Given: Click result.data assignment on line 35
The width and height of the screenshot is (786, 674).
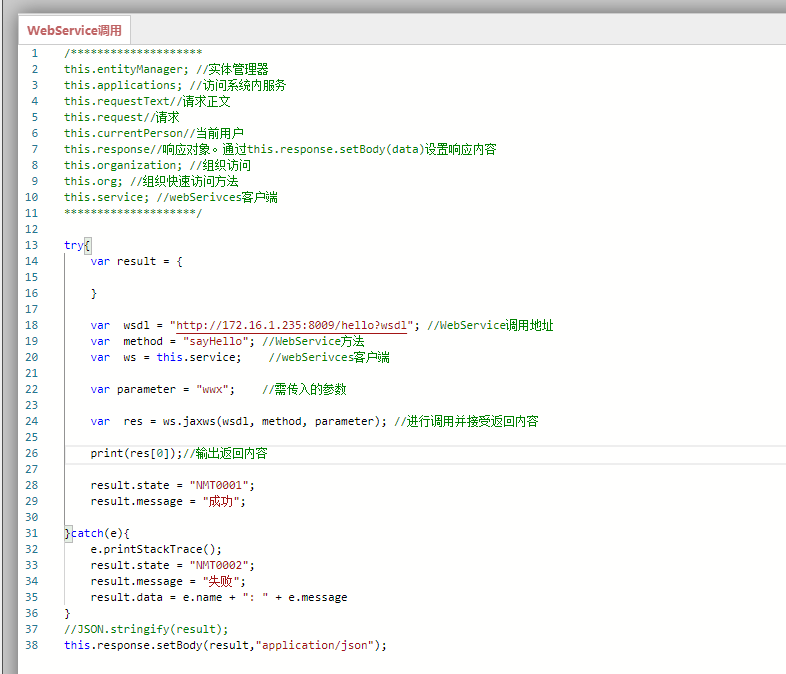Looking at the screenshot, I should [x=219, y=597].
